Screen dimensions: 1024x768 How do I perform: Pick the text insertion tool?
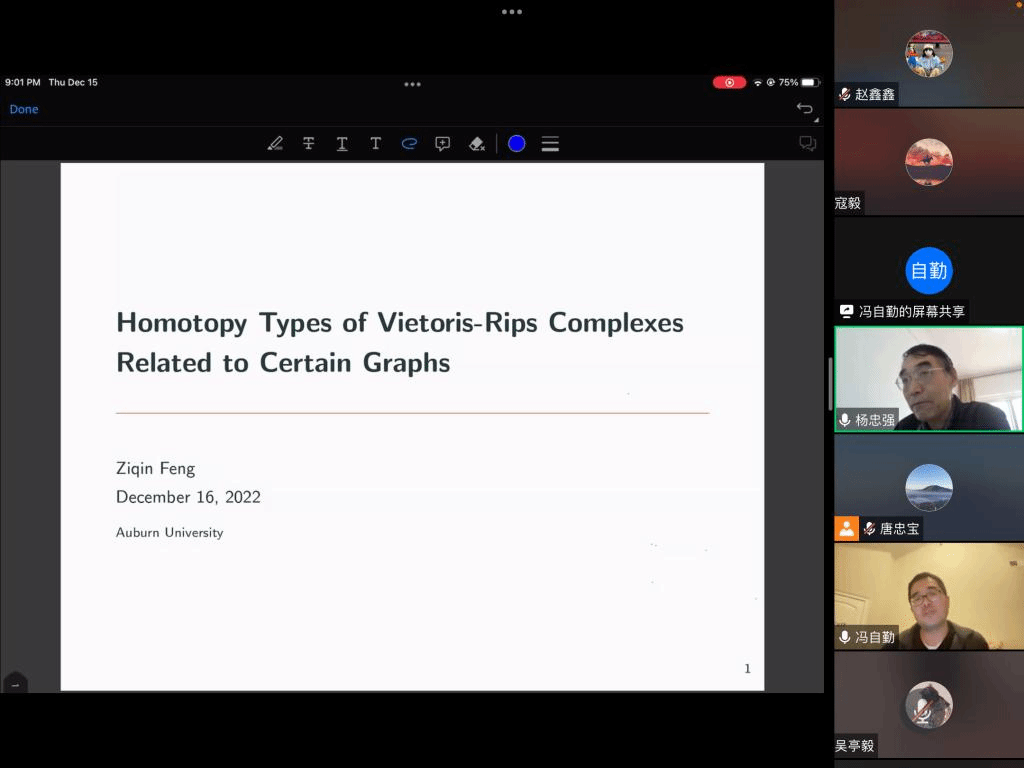(x=375, y=144)
